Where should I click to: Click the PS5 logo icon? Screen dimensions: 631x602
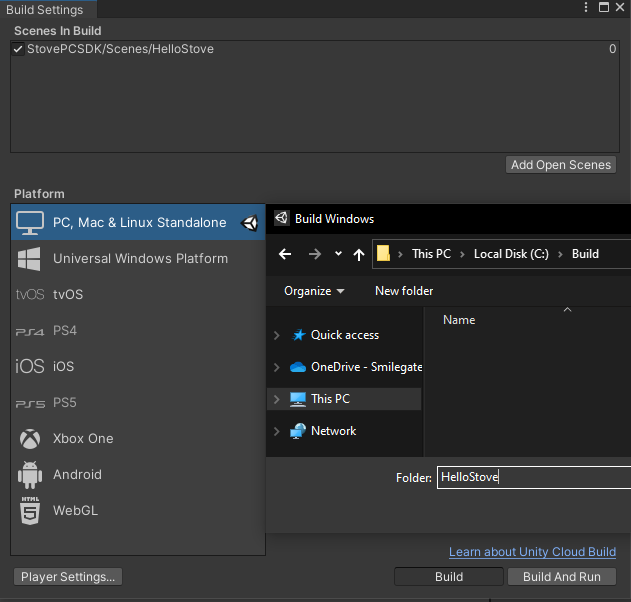(30, 404)
